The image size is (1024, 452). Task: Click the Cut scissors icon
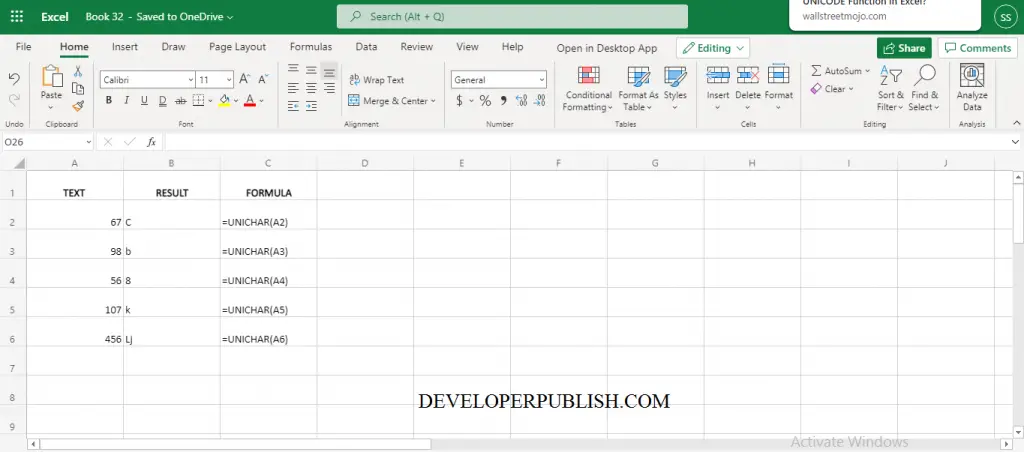click(78, 71)
